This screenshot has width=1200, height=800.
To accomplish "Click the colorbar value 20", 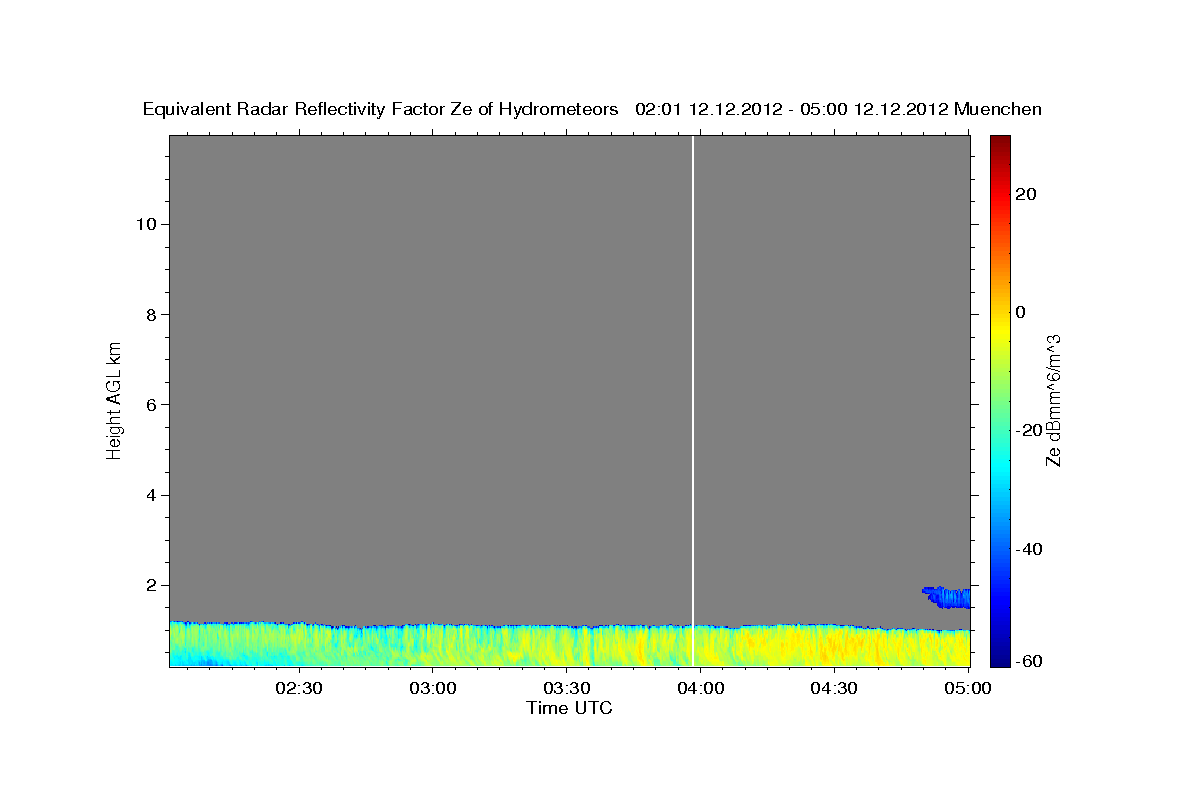I will (1024, 194).
